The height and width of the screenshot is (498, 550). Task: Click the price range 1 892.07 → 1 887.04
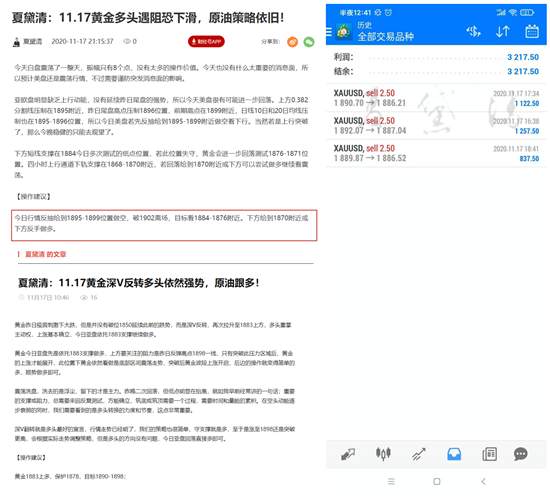(370, 131)
